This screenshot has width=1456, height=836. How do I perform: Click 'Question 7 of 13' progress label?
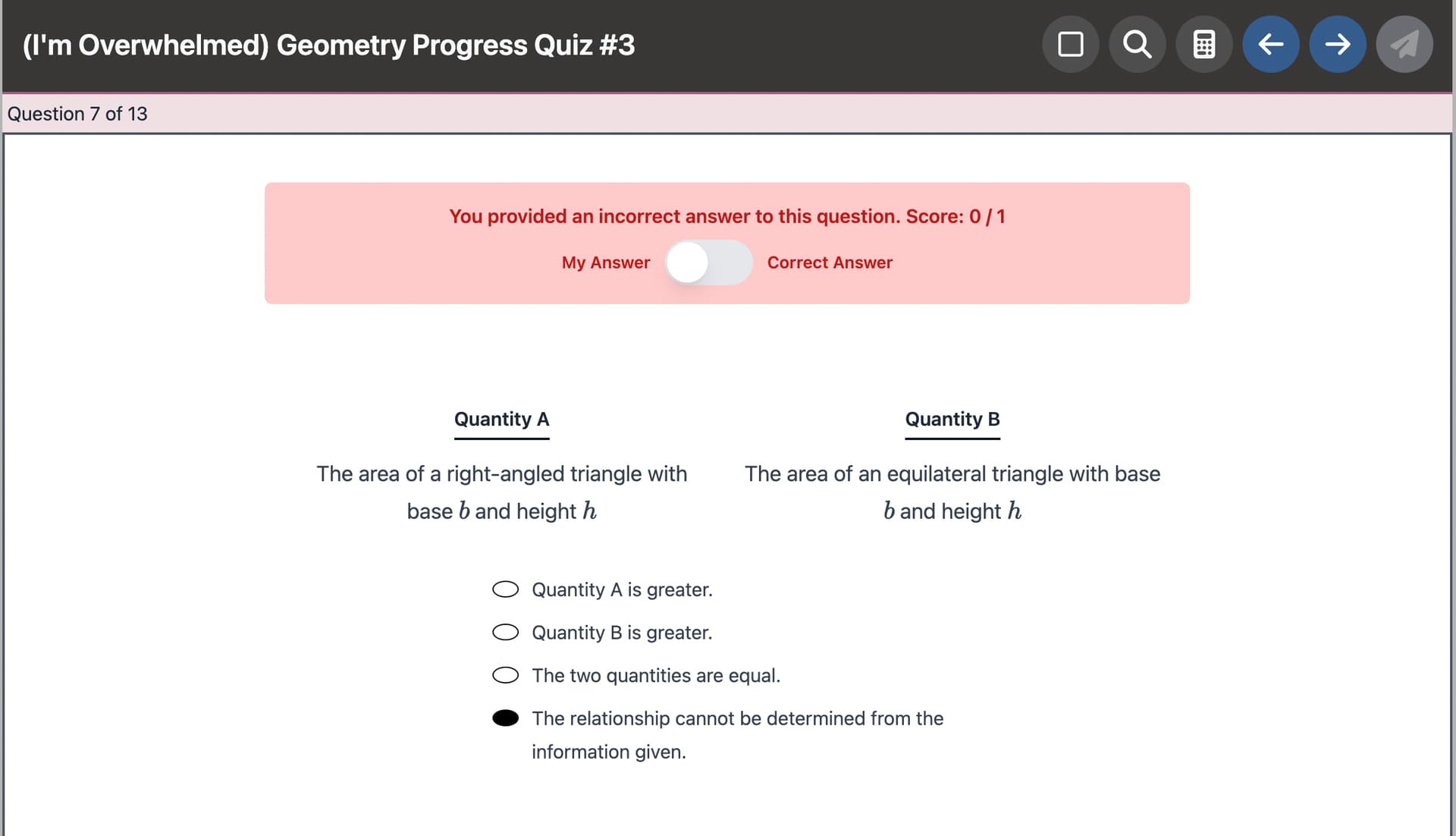click(x=77, y=114)
